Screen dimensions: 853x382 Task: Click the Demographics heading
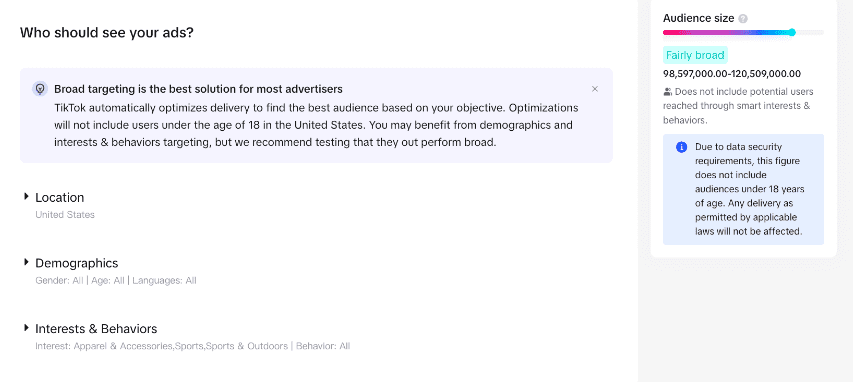point(77,263)
